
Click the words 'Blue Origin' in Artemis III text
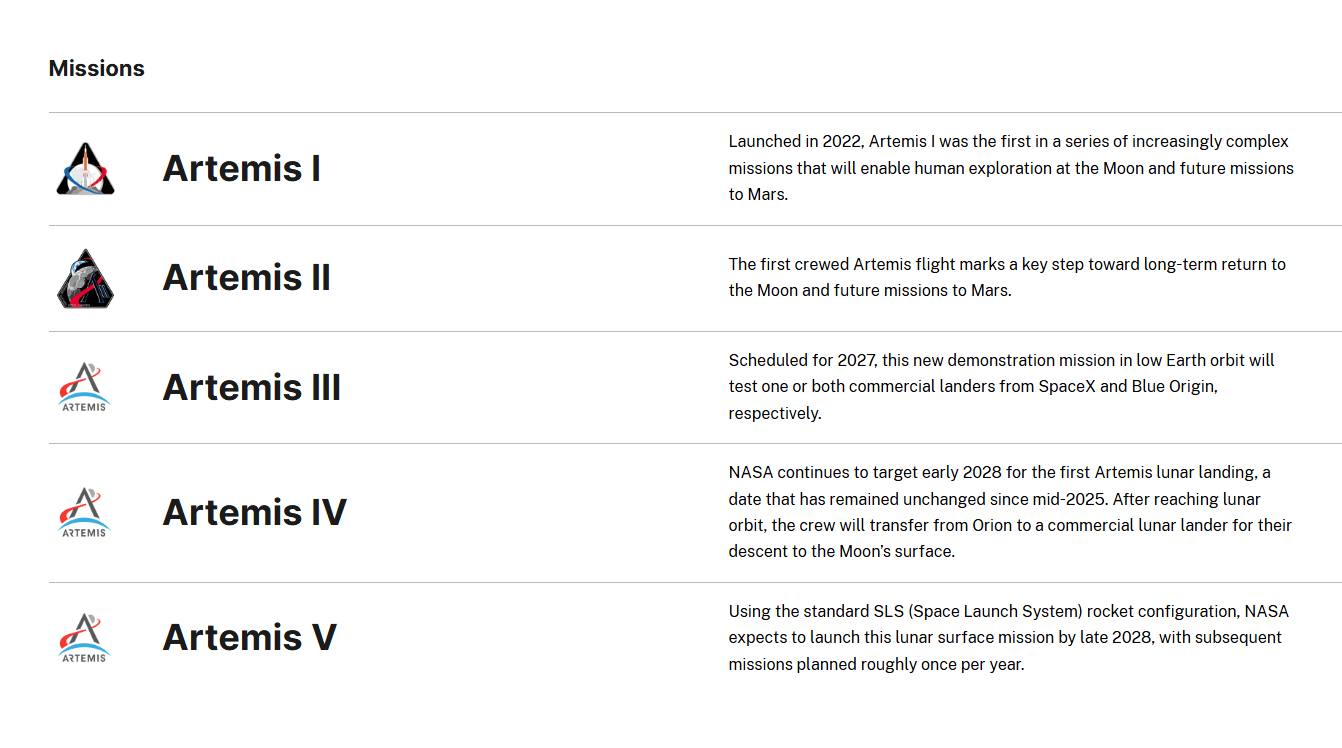point(1172,386)
